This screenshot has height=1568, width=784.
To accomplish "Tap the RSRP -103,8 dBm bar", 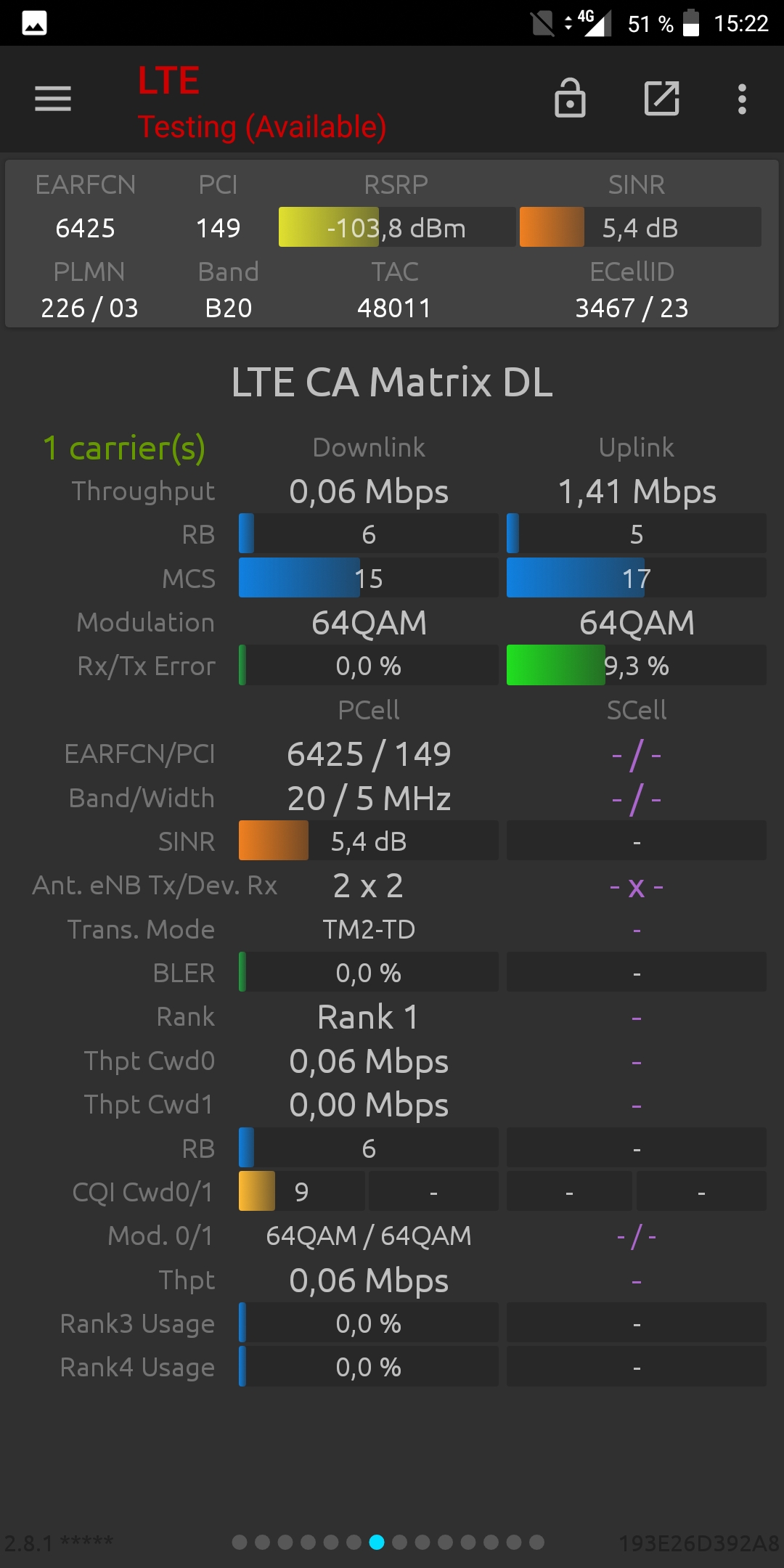I will click(x=397, y=227).
